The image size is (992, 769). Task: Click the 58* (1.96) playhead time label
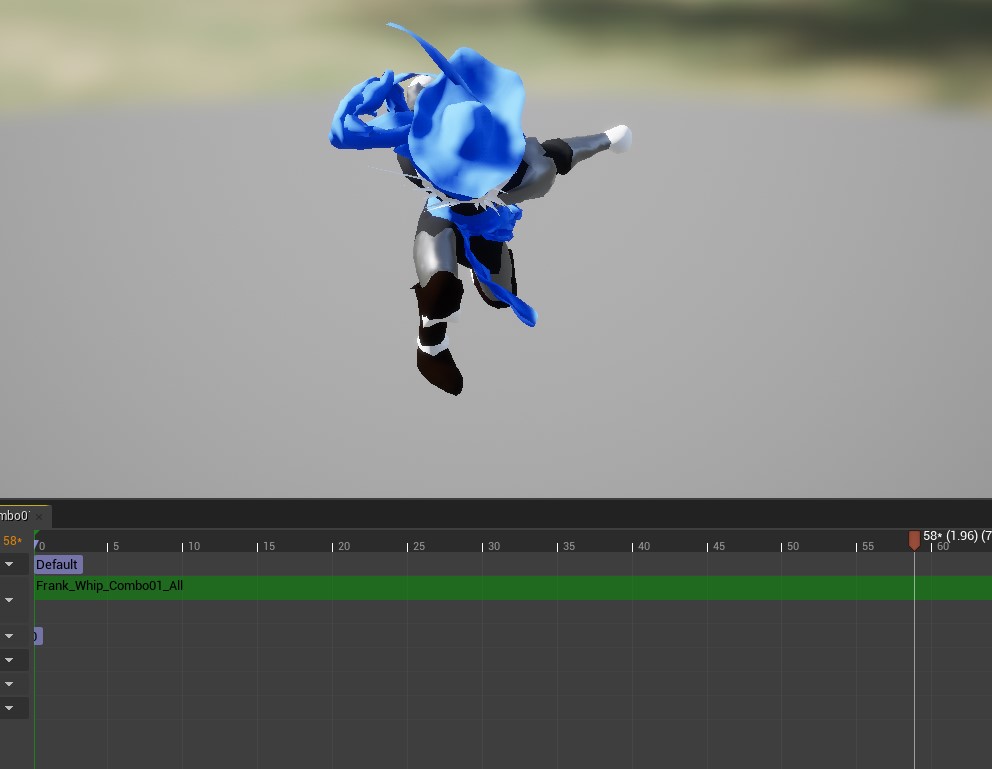click(955, 536)
